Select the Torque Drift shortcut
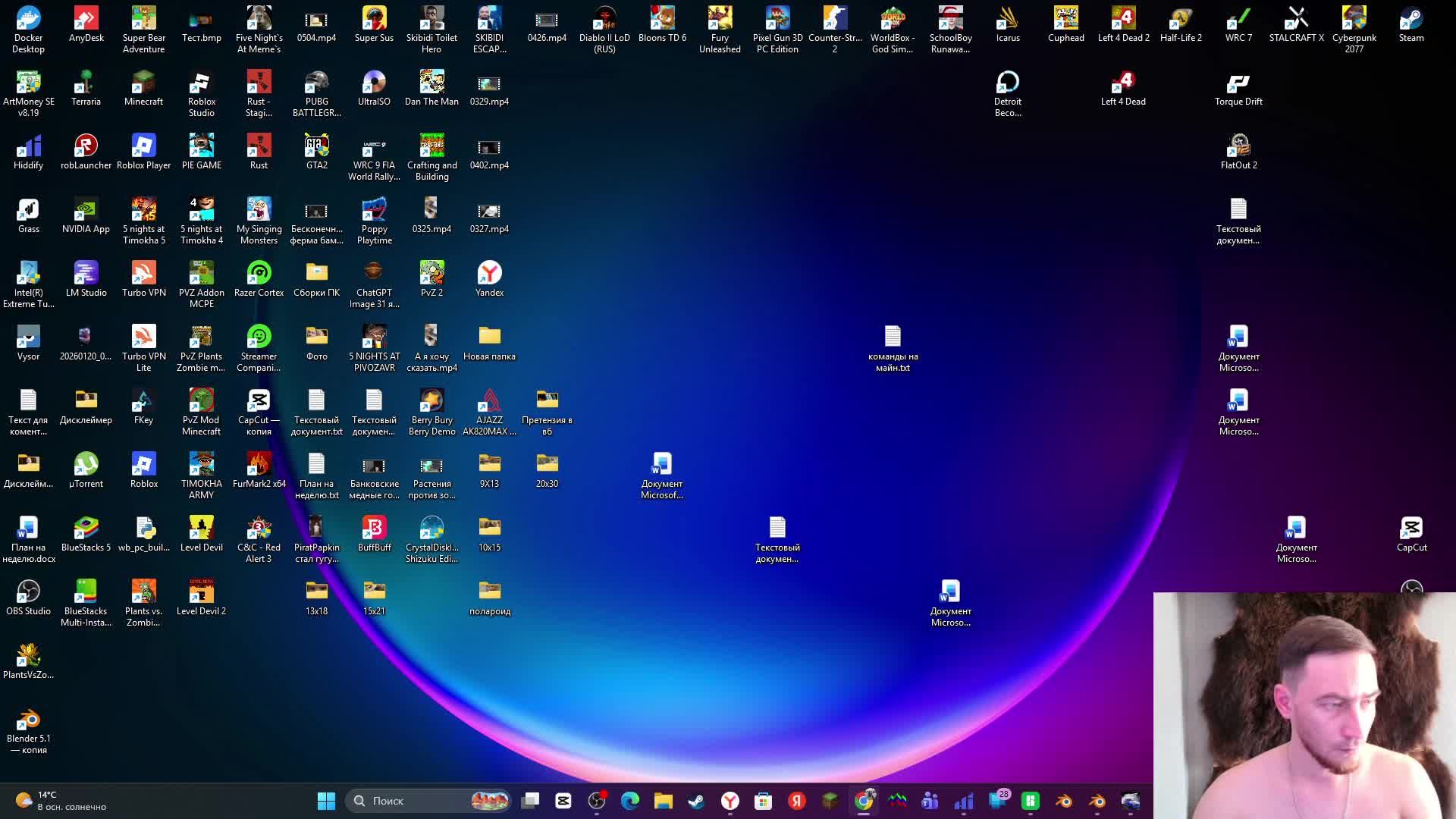This screenshot has width=1456, height=819. pos(1238,87)
